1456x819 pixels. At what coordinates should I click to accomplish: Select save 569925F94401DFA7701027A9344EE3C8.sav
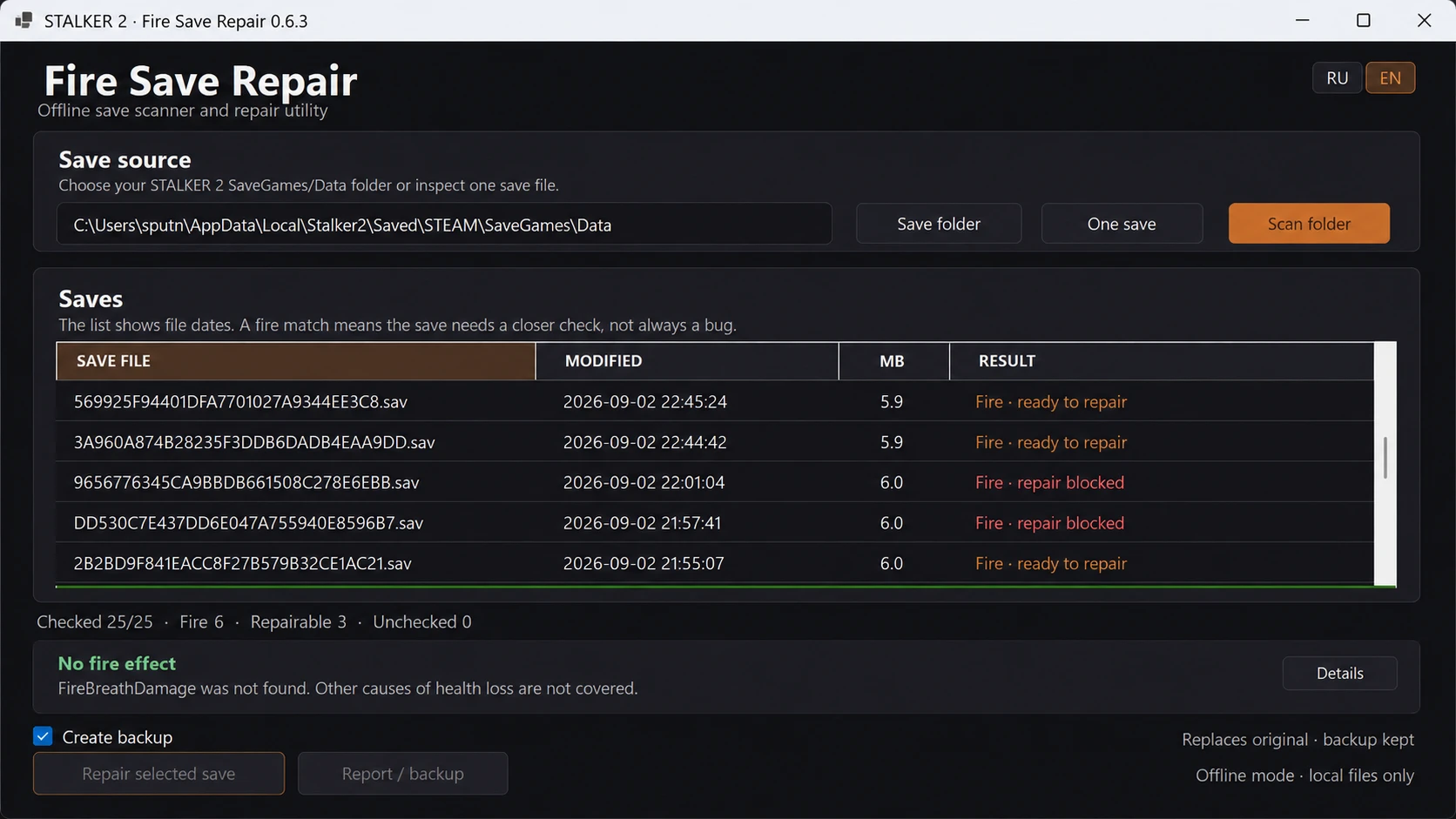point(715,401)
